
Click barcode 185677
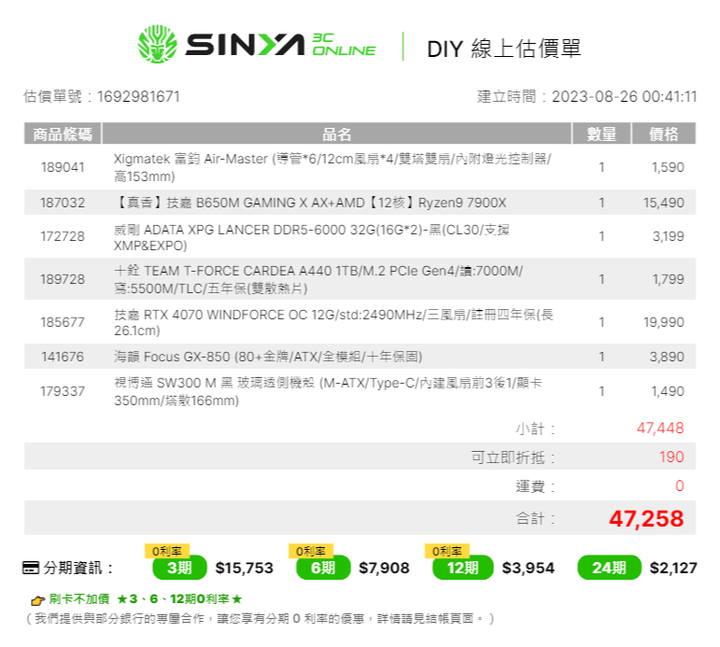62,322
